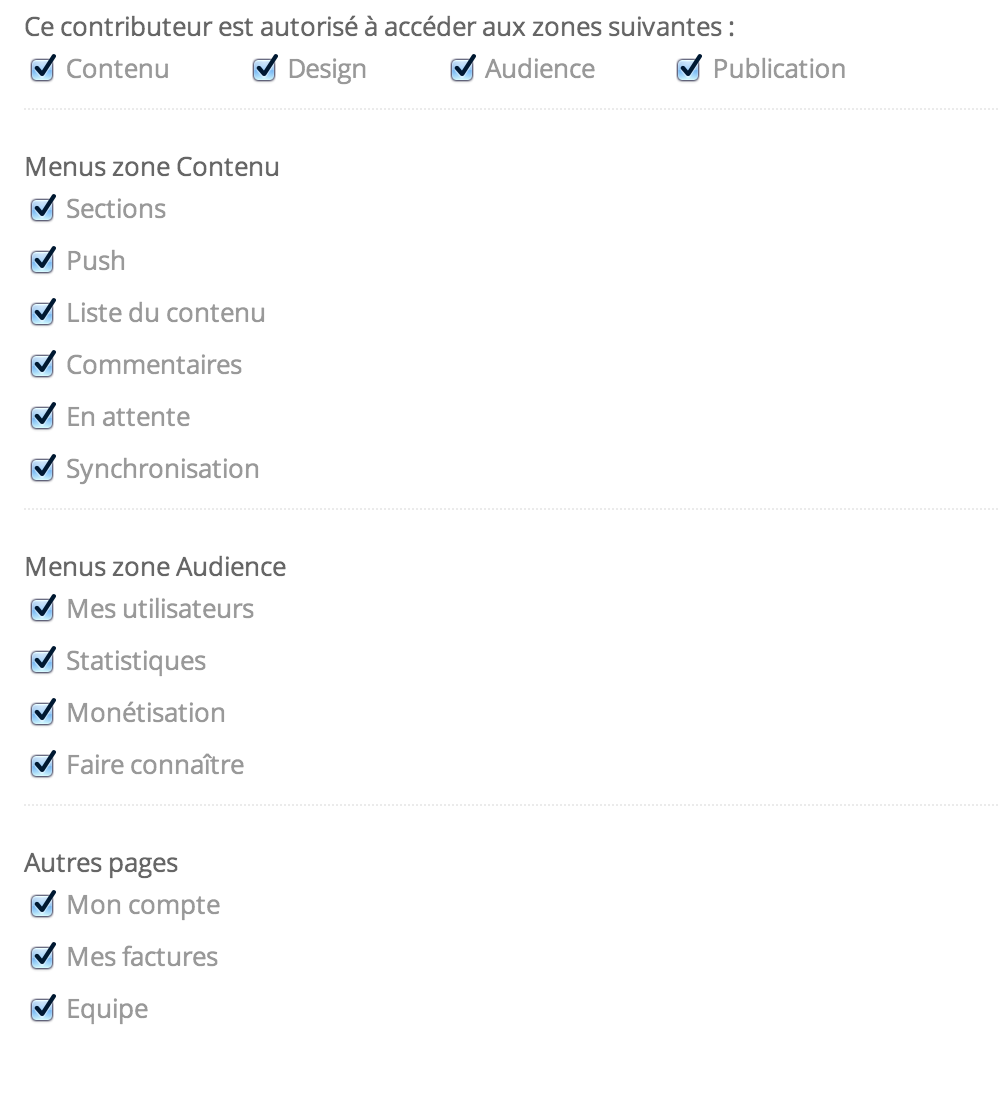Uncheck the Liste du contenu checkbox
Image resolution: width=1000 pixels, height=1100 pixels.
pos(42,314)
